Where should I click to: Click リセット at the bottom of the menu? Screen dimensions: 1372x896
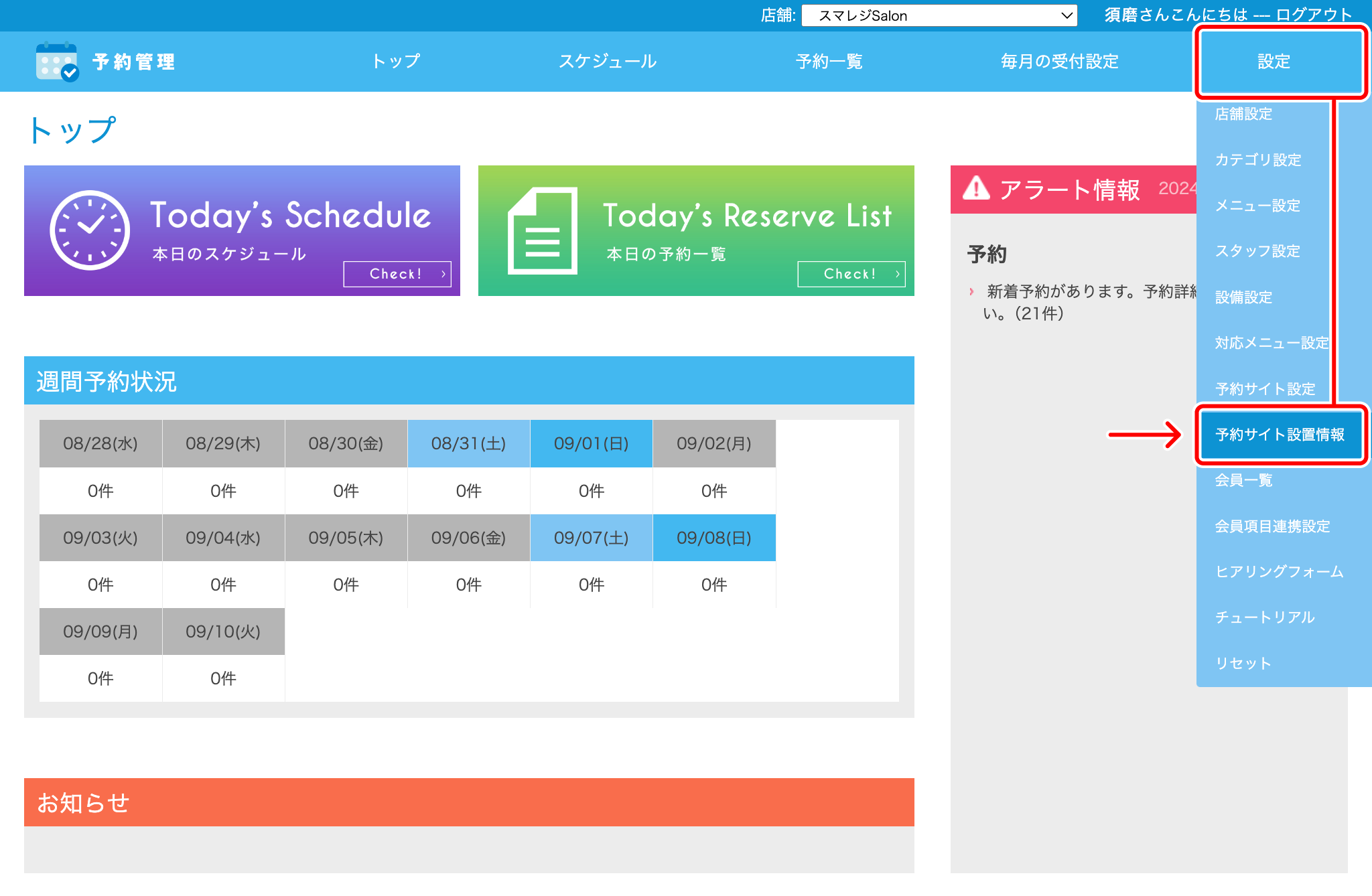(1243, 663)
